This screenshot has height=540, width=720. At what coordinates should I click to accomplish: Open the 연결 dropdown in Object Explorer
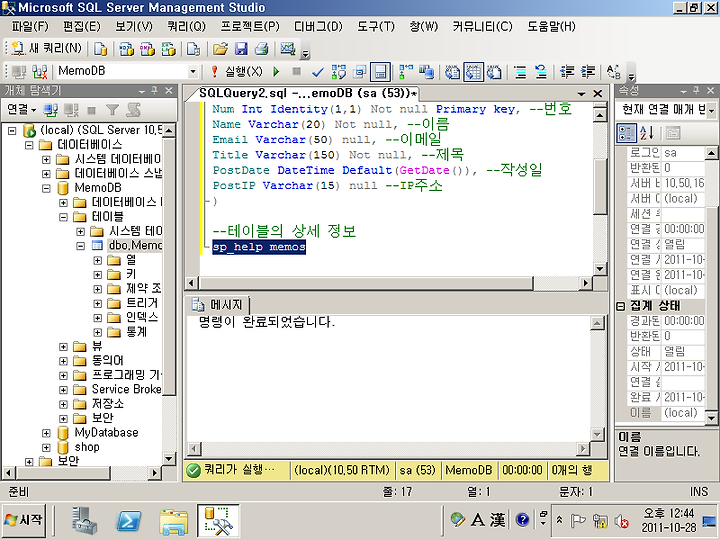coord(22,109)
